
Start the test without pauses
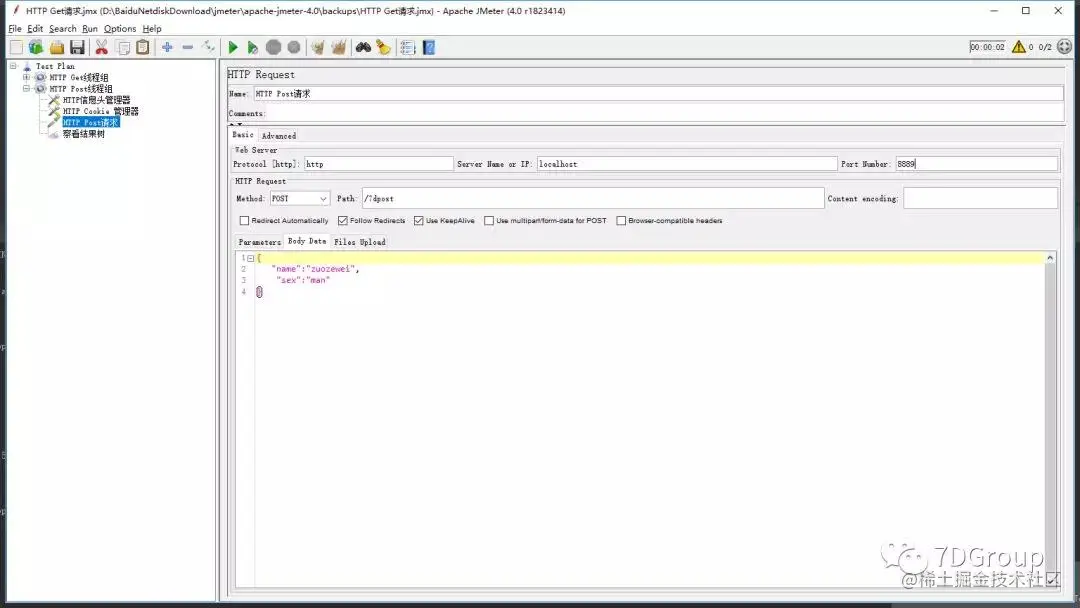[253, 48]
